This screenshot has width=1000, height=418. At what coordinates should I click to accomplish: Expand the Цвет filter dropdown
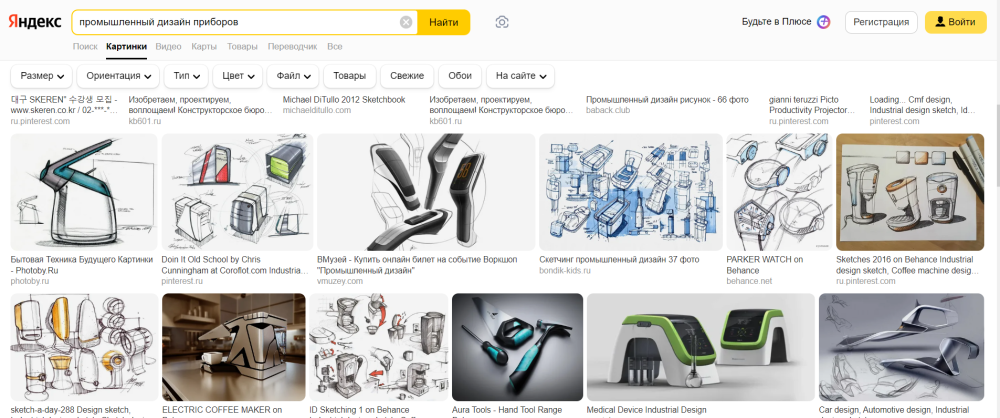pos(238,76)
